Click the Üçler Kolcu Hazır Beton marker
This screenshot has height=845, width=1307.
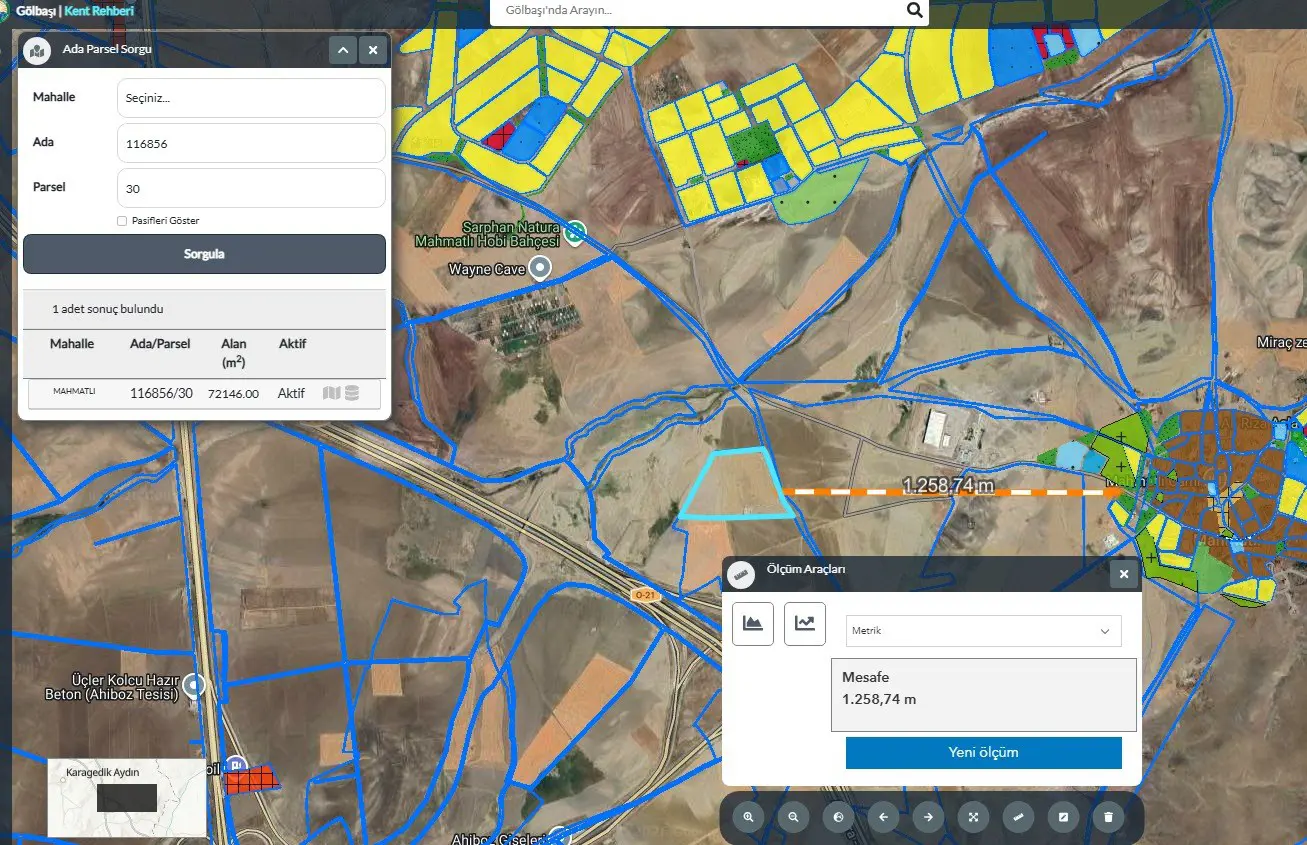click(194, 686)
